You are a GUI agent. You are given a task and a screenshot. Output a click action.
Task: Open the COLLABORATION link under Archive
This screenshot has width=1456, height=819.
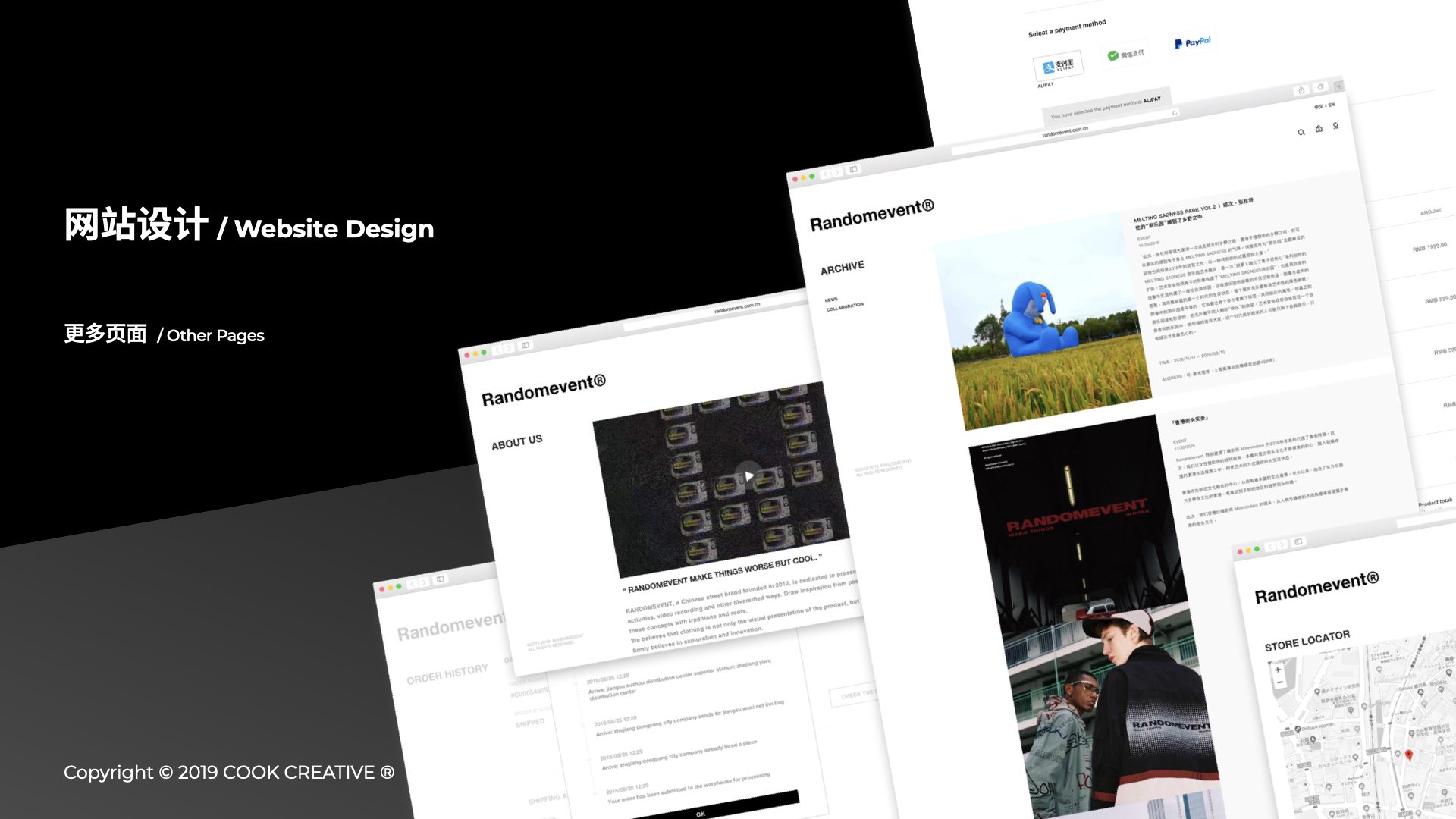845,307
